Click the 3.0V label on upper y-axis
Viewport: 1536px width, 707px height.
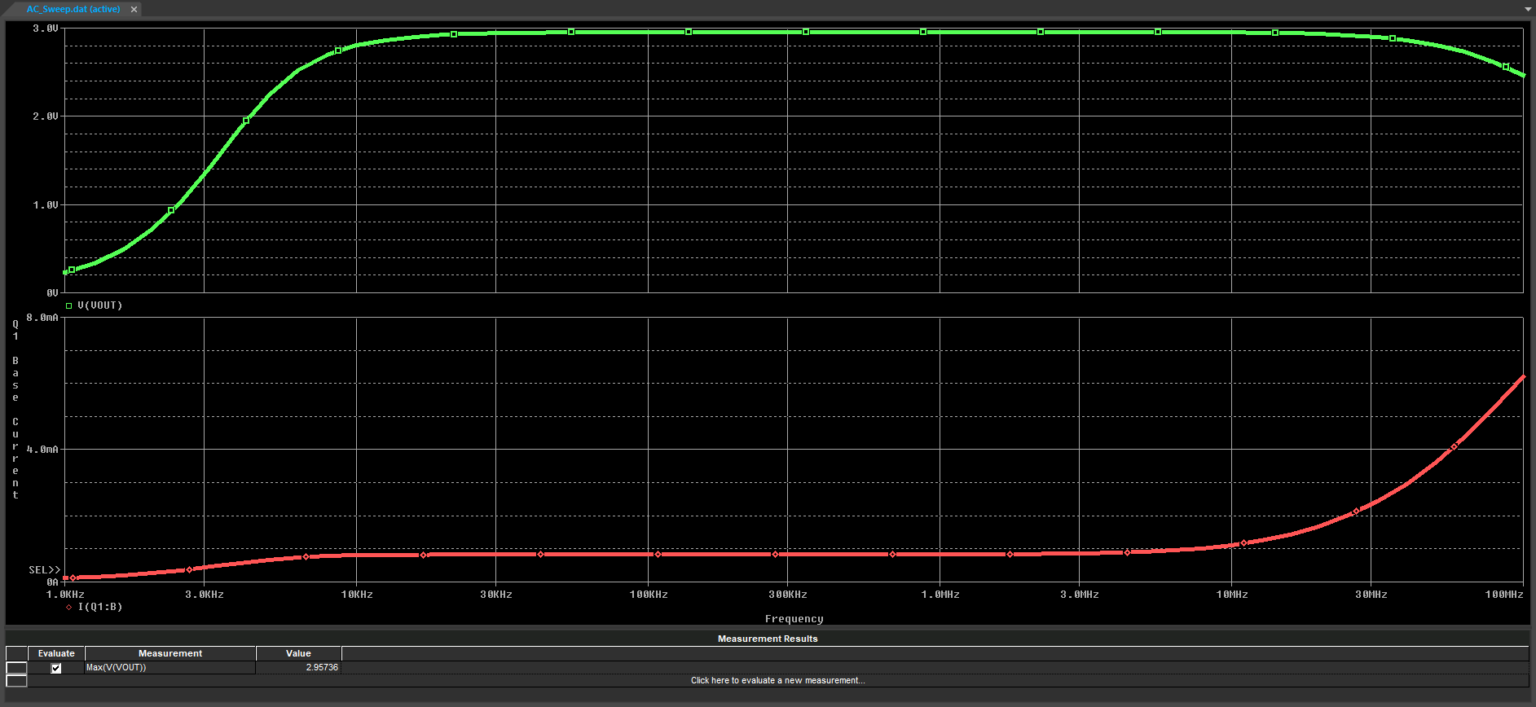tap(46, 28)
